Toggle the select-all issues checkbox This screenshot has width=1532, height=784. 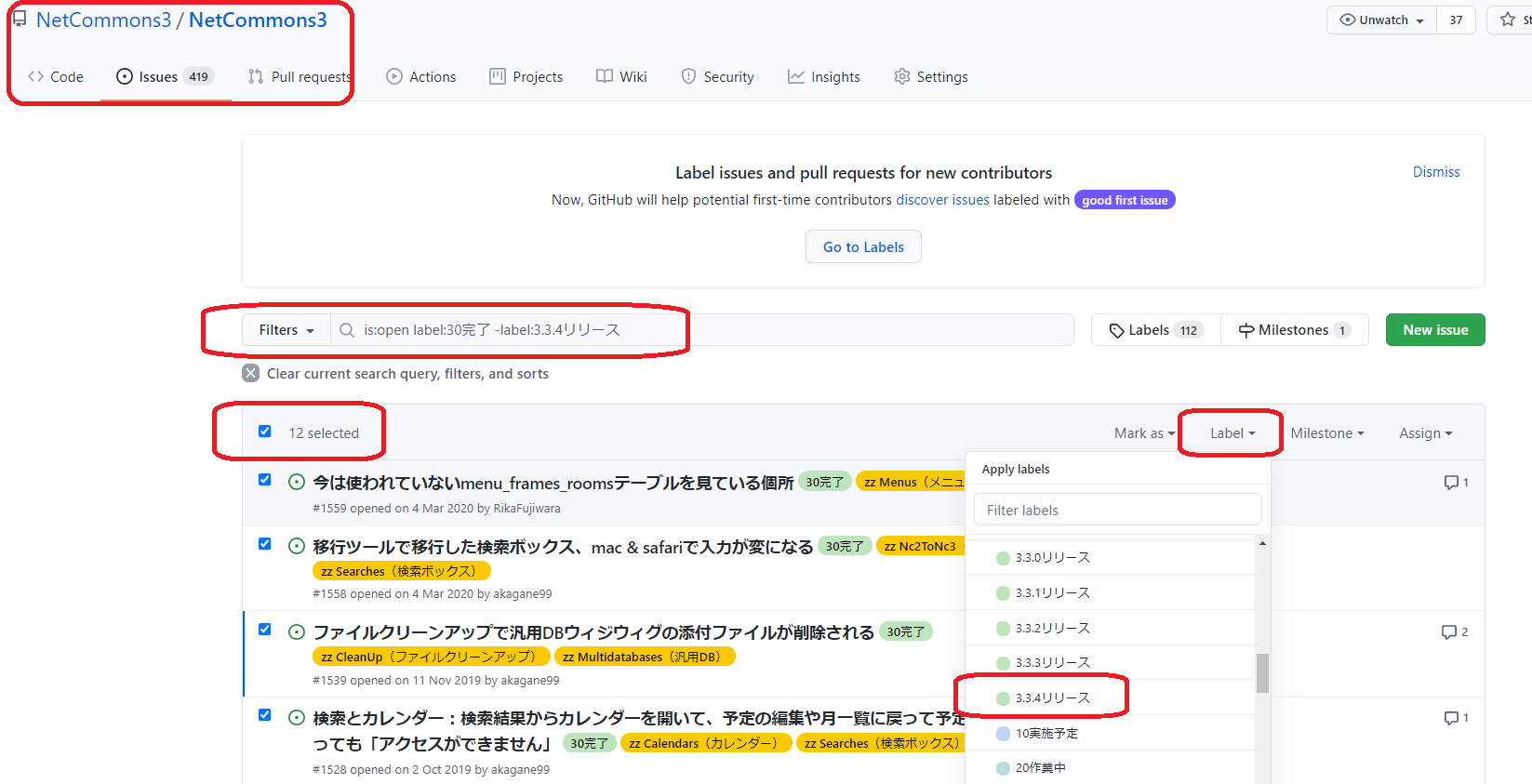click(x=265, y=432)
